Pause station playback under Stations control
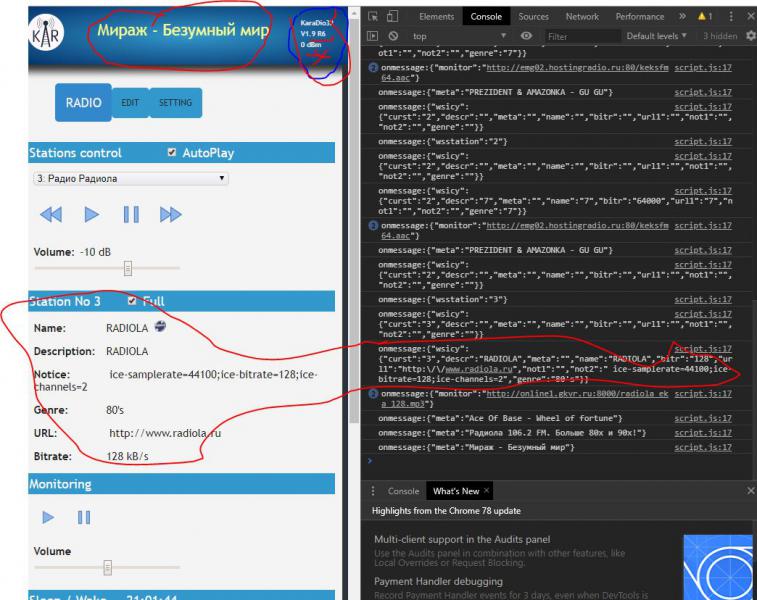The image size is (757, 600). pos(131,214)
